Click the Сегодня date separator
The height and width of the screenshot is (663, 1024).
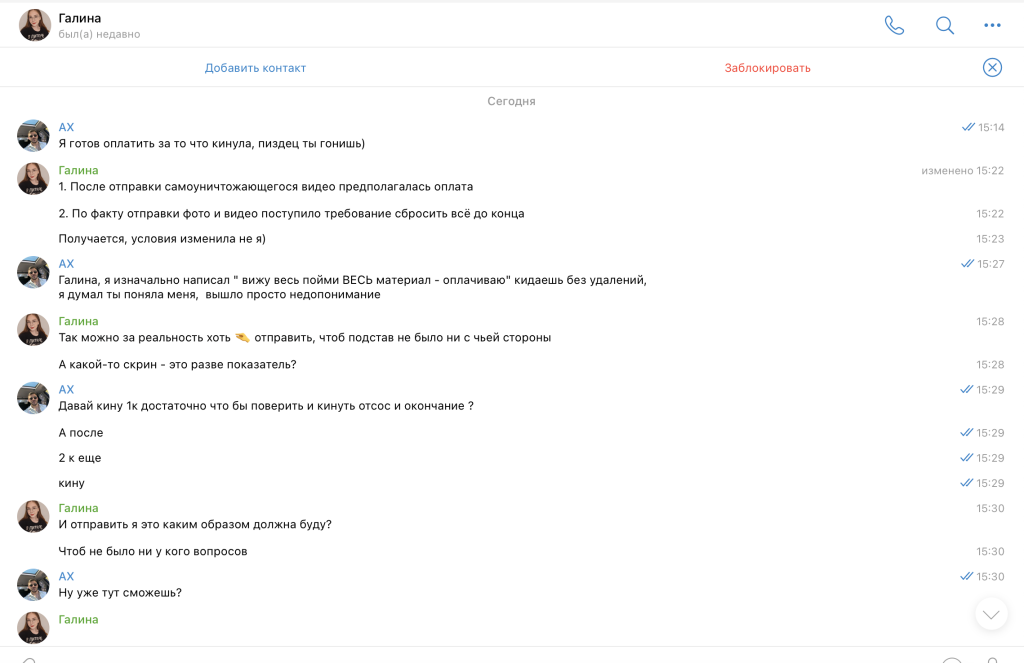pyautogui.click(x=511, y=101)
